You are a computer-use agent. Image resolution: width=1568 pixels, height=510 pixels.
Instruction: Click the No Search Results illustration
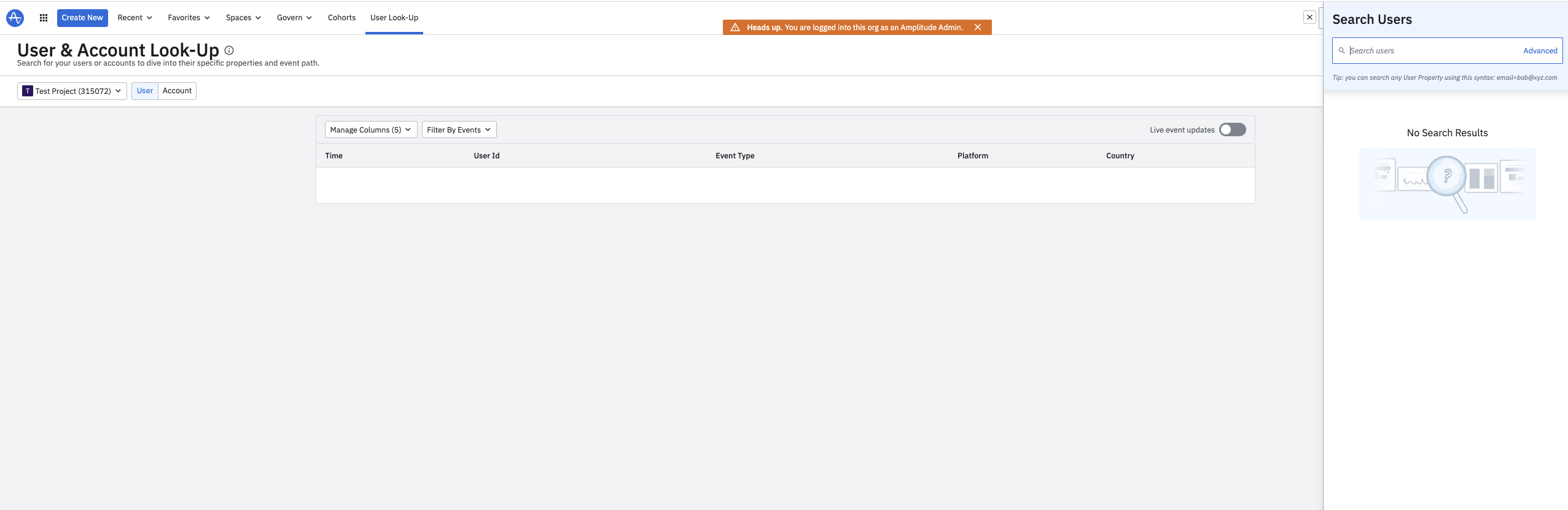tap(1447, 184)
